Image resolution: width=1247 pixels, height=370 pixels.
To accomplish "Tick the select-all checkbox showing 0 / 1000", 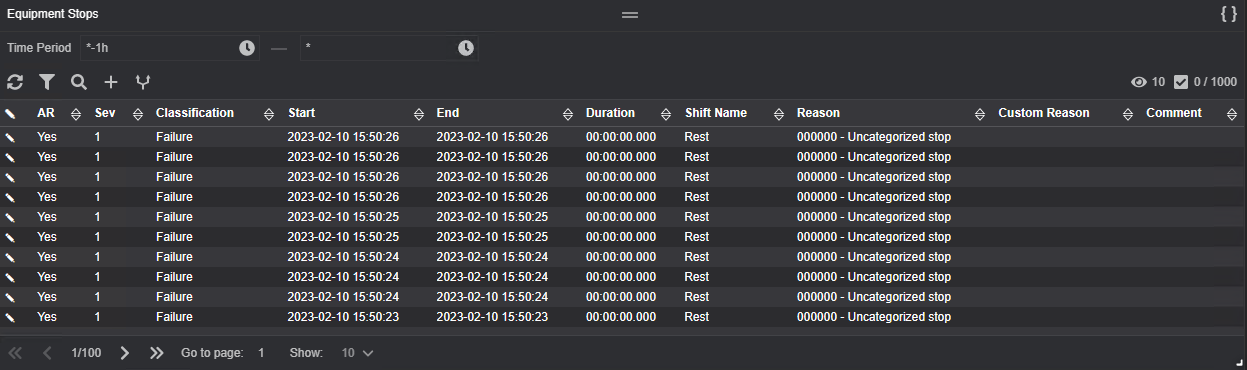I will point(1180,82).
